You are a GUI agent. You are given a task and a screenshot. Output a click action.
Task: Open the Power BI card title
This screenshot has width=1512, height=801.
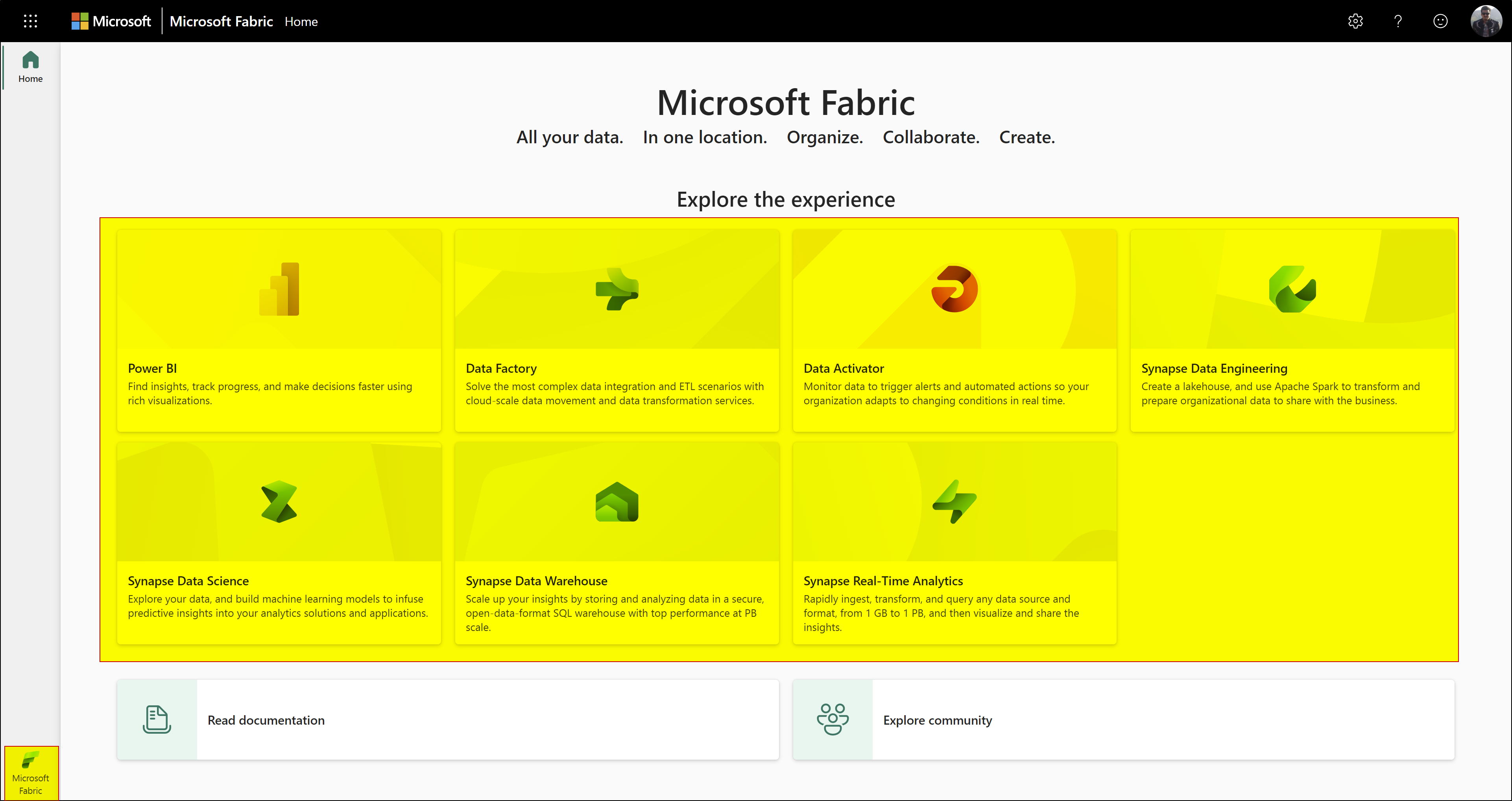pos(152,368)
